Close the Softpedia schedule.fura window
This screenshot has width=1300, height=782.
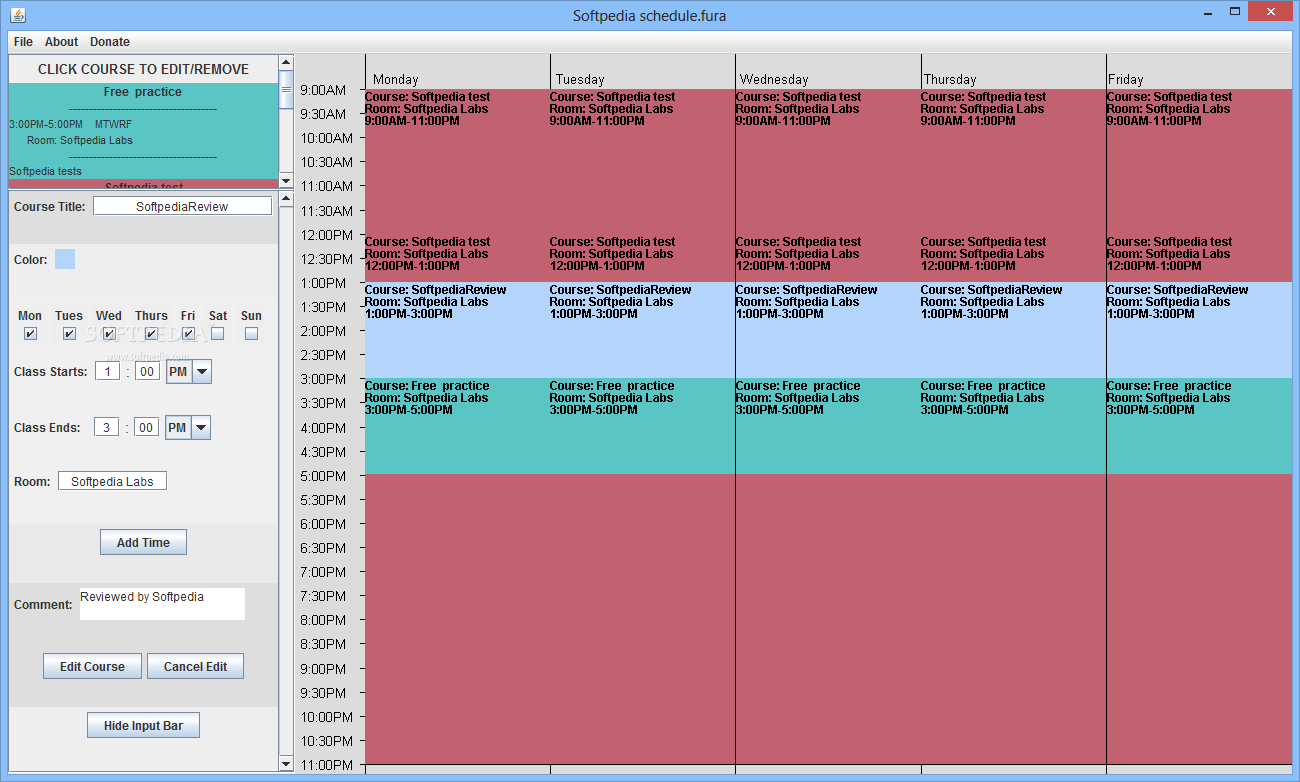coord(1272,12)
